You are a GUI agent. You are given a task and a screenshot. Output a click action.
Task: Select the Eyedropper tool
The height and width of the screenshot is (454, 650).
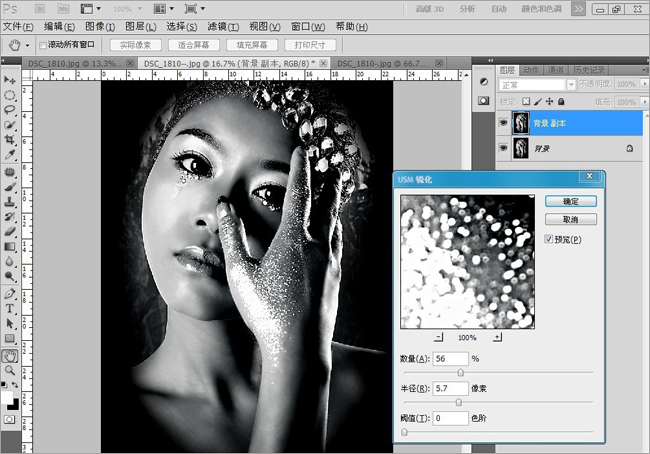coord(10,155)
